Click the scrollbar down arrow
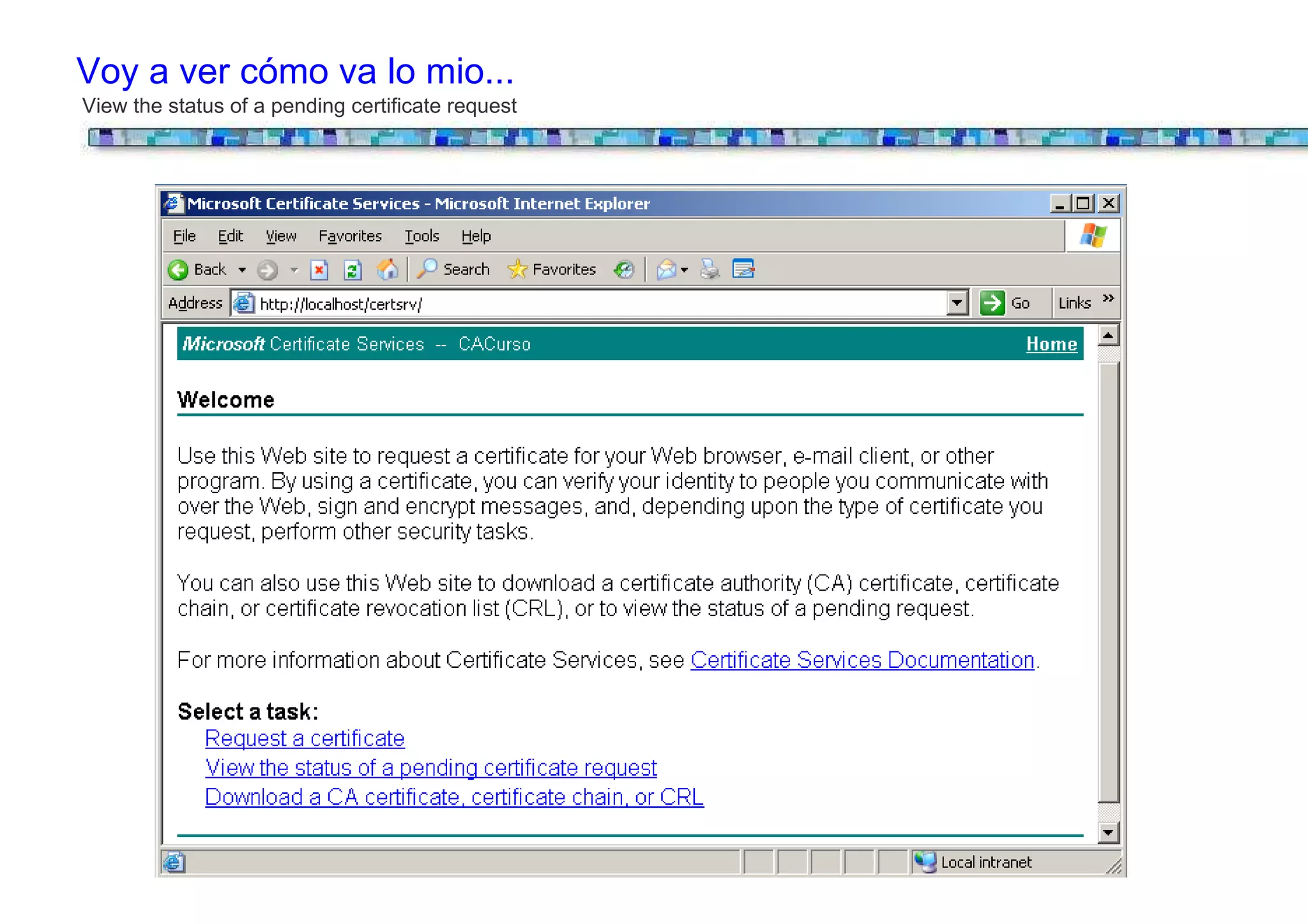Screen dimensions: 1308x924 tap(1108, 833)
